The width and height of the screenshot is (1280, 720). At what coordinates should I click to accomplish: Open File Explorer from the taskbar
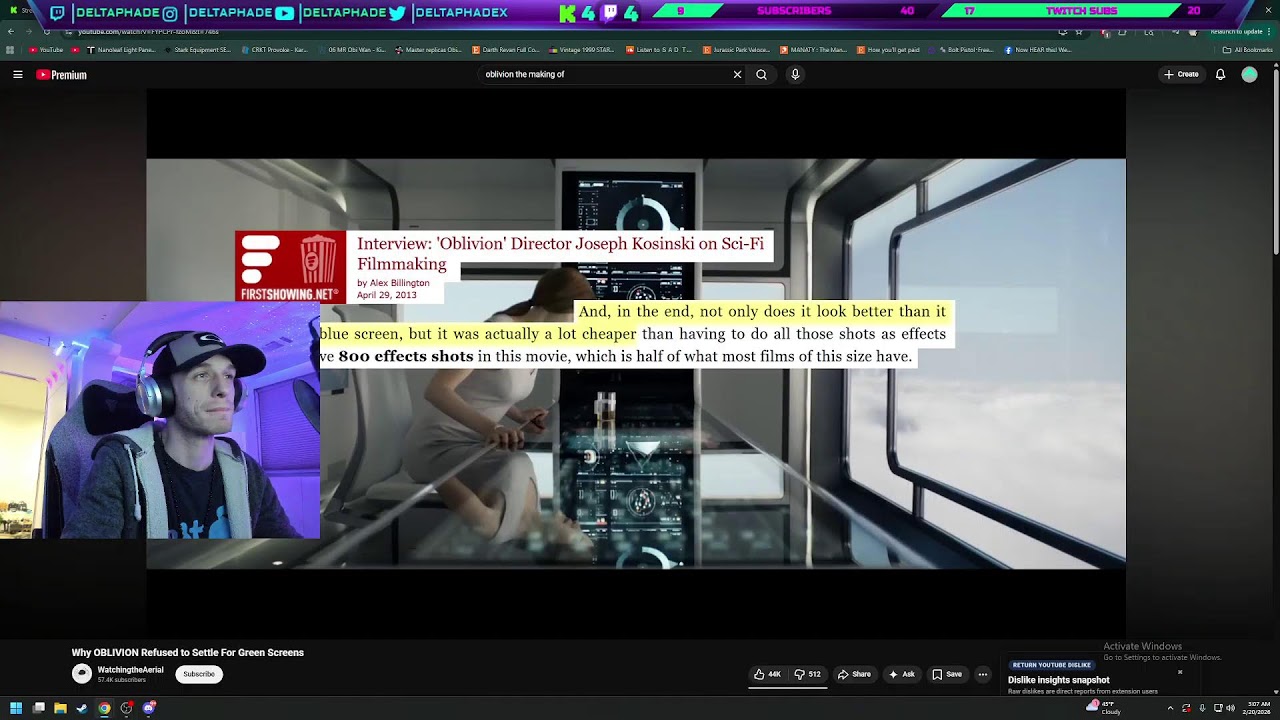pyautogui.click(x=60, y=708)
